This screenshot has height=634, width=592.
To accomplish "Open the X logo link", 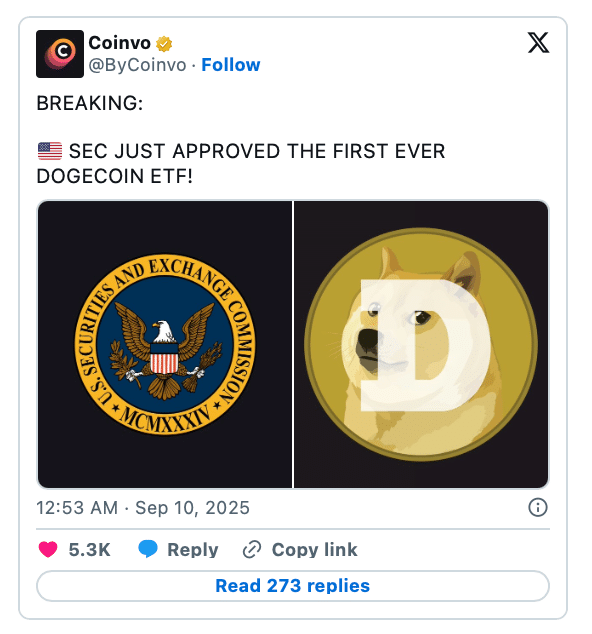I will [x=538, y=42].
